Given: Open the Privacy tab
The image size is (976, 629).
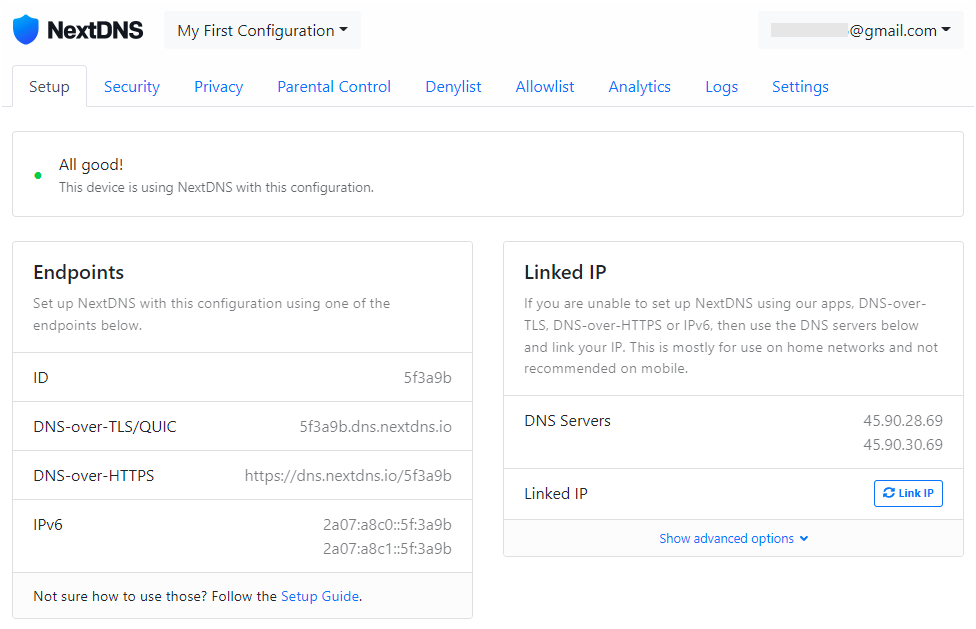Looking at the screenshot, I should (x=218, y=86).
